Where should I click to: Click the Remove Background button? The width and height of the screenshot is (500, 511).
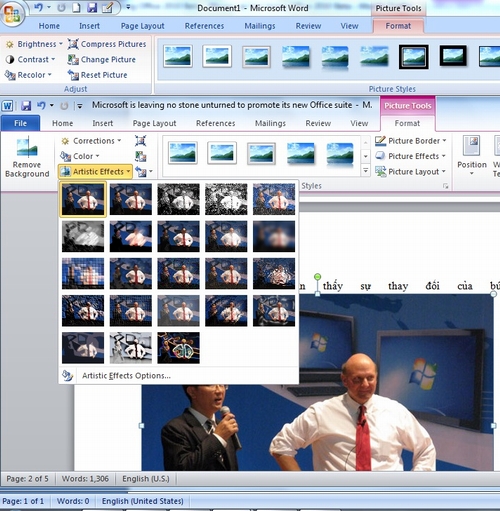27,156
